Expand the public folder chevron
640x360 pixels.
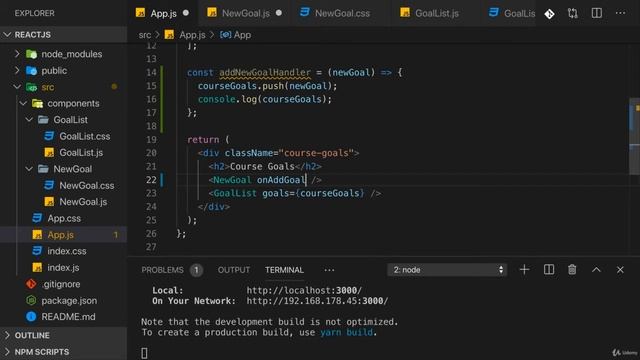[x=17, y=71]
